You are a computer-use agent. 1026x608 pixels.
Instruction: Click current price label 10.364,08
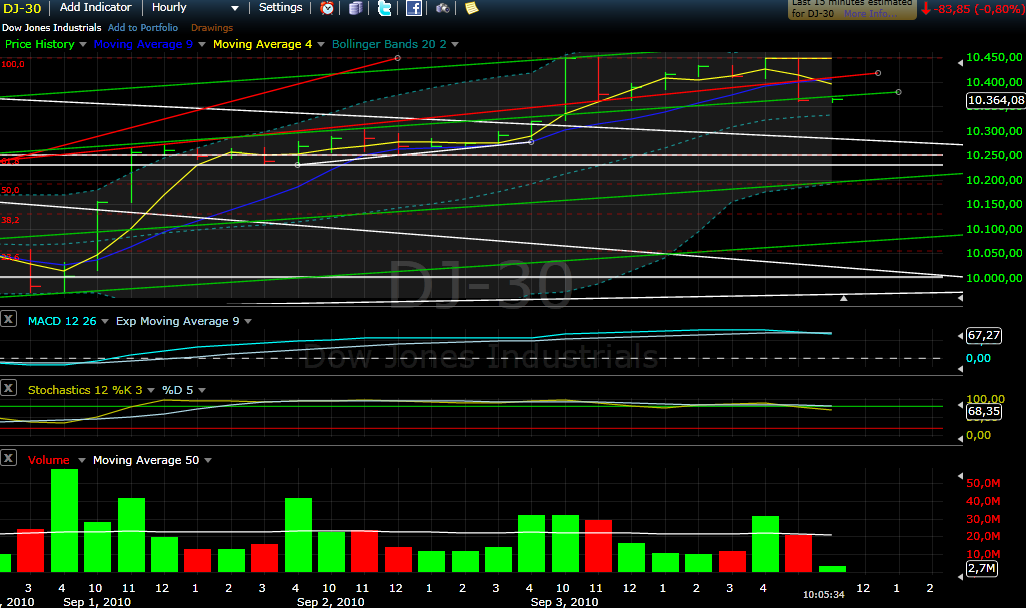pyautogui.click(x=995, y=100)
